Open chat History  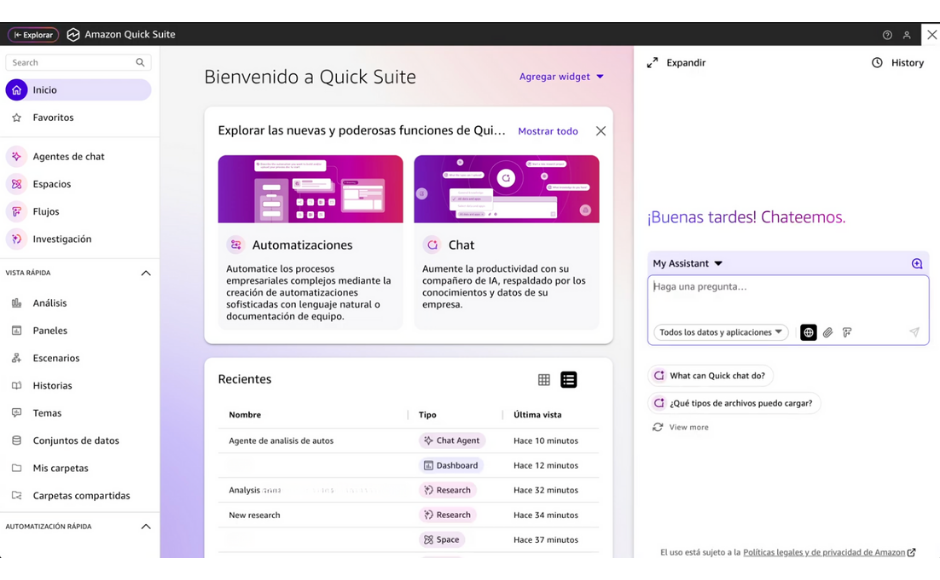(x=897, y=63)
